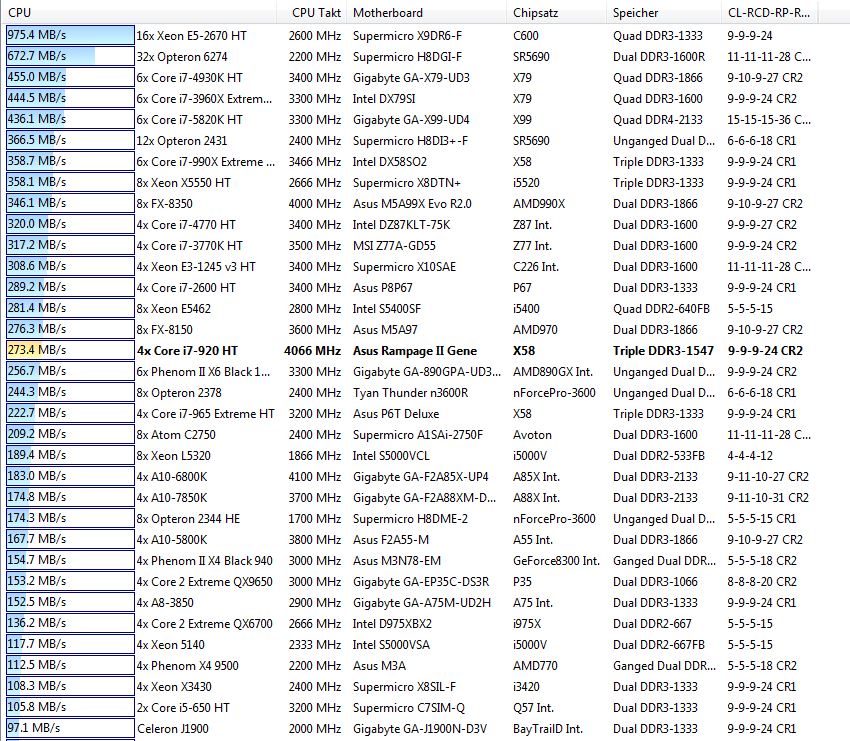The width and height of the screenshot is (850, 741).
Task: Click the Triple DDR3-1547 memory cell
Action: coord(664,351)
